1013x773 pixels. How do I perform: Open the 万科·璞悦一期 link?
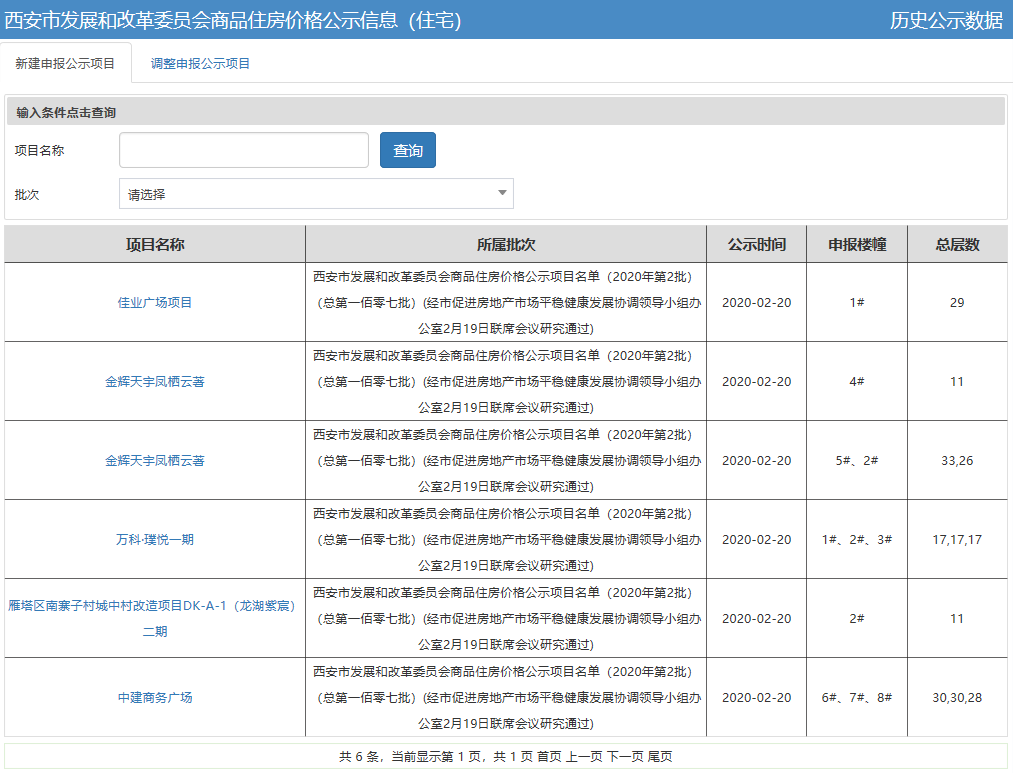pos(155,539)
